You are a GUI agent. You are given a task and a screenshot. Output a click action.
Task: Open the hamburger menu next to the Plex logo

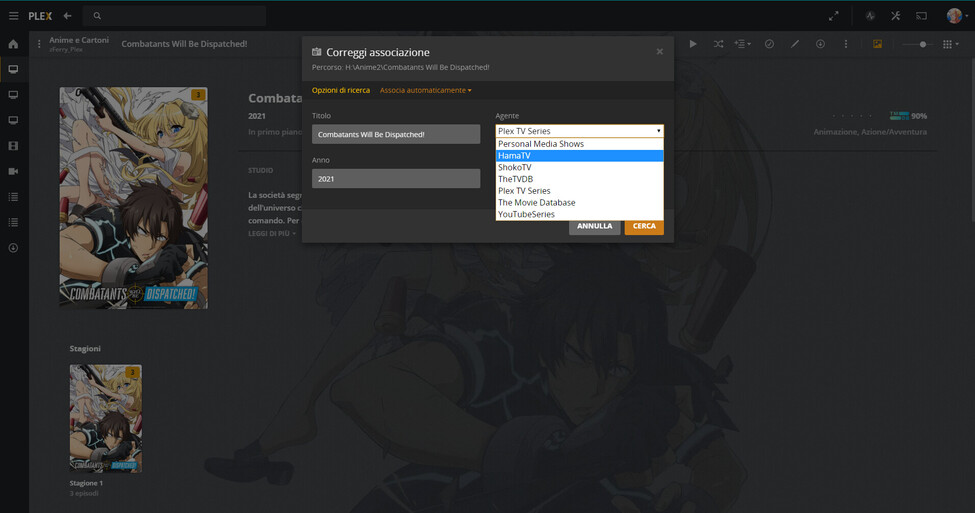(x=14, y=16)
